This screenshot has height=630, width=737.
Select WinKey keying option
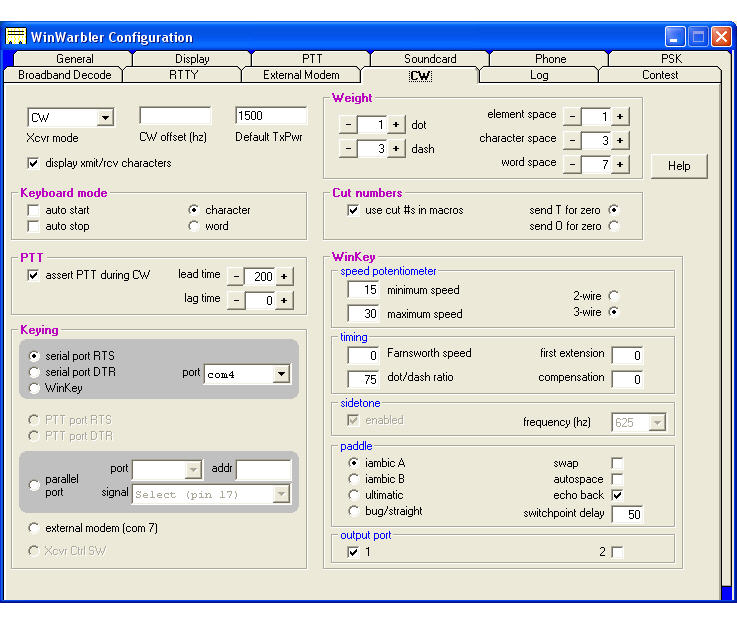click(33, 388)
